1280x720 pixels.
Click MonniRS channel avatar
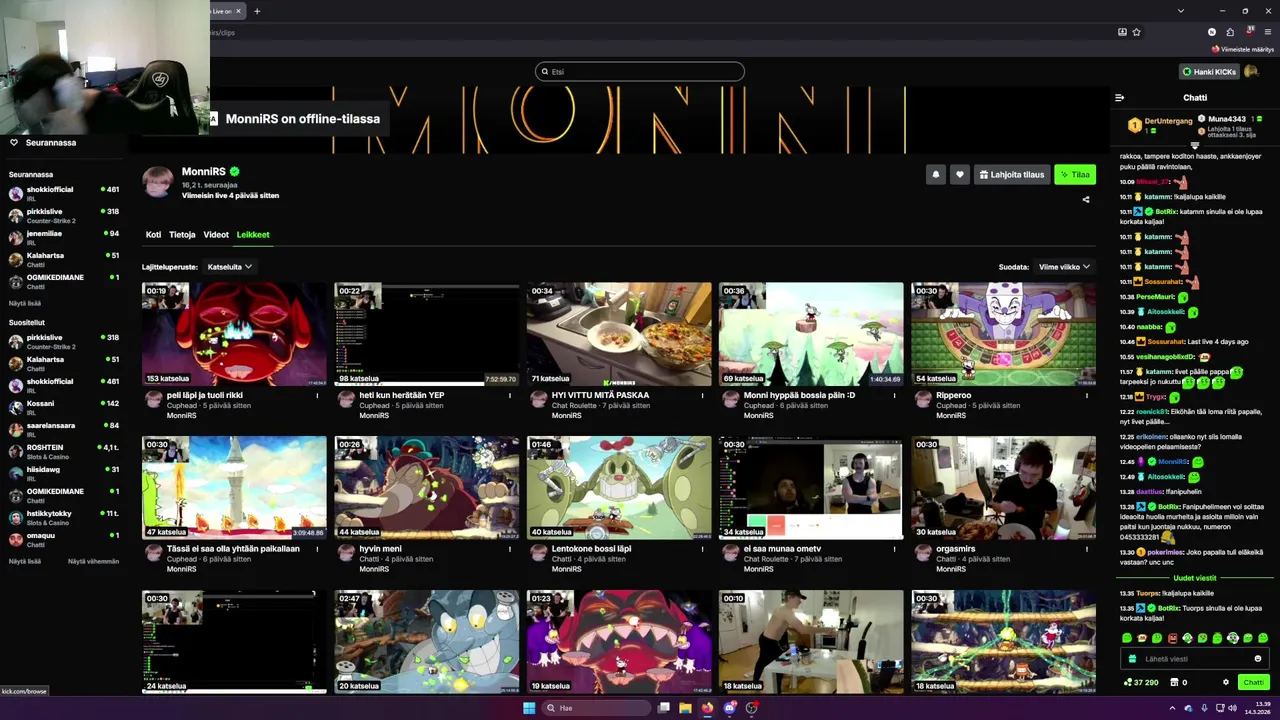pyautogui.click(x=157, y=182)
